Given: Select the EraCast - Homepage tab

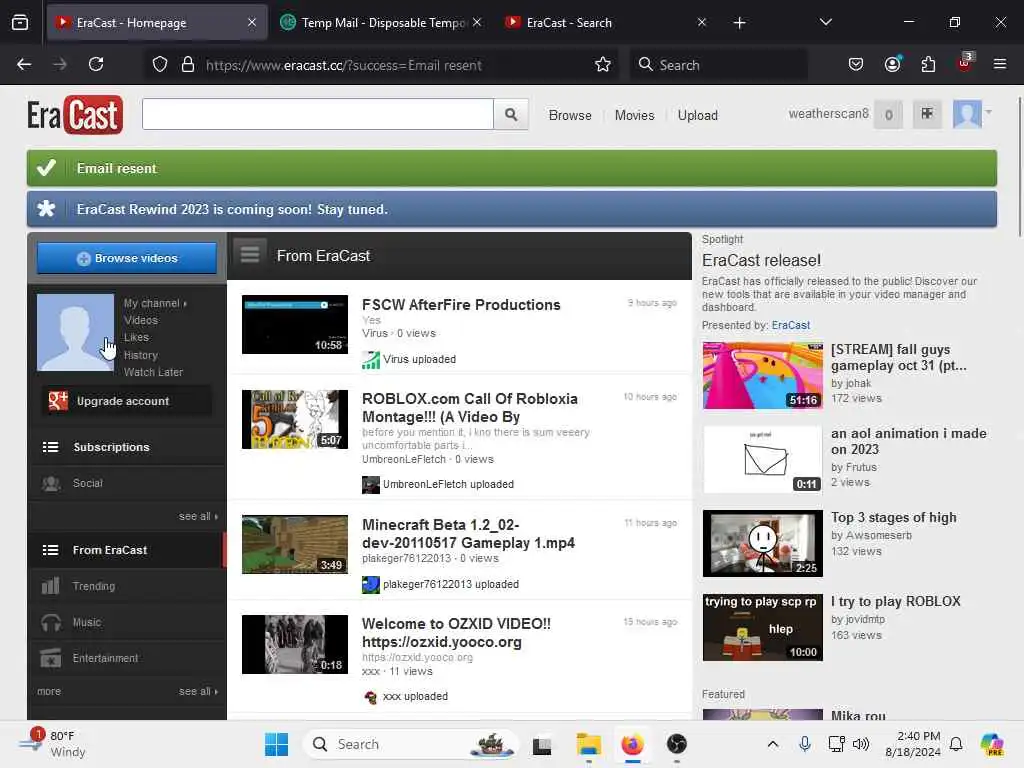Looking at the screenshot, I should [157, 23].
